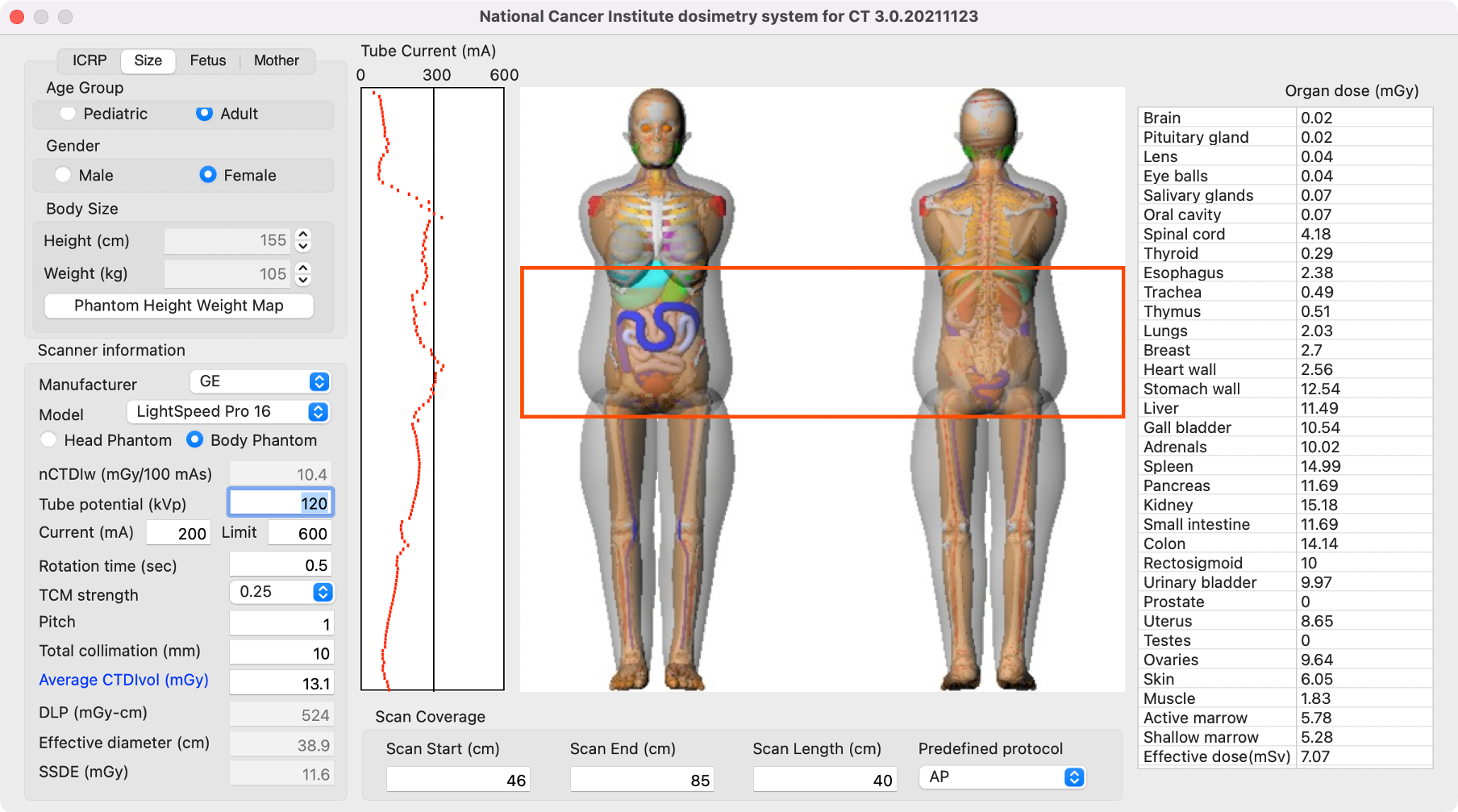Click the tube current modulation graph
The height and width of the screenshot is (812, 1458).
point(432,389)
